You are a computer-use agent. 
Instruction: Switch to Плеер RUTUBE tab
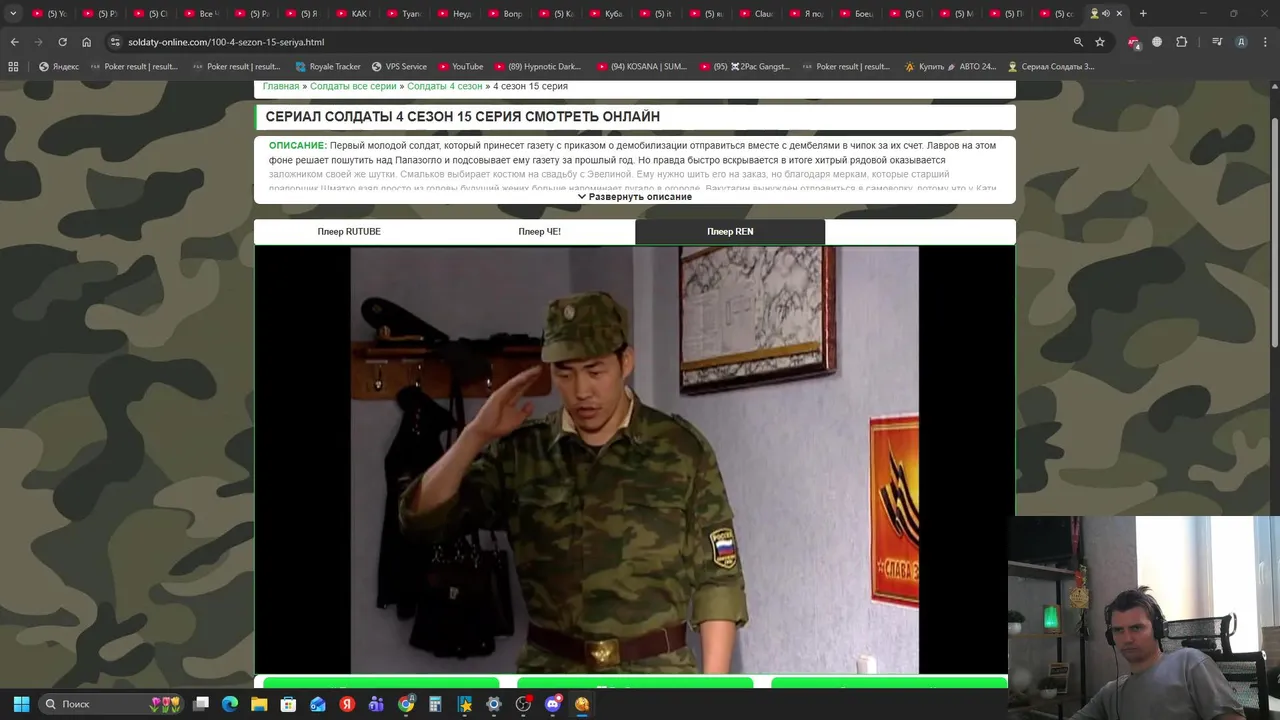(349, 232)
